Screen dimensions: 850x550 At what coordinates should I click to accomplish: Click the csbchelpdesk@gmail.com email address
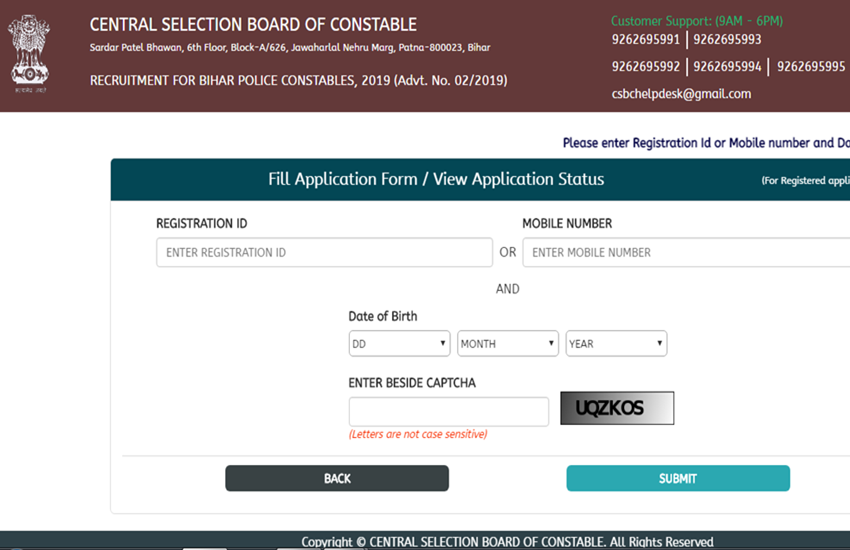[681, 94]
